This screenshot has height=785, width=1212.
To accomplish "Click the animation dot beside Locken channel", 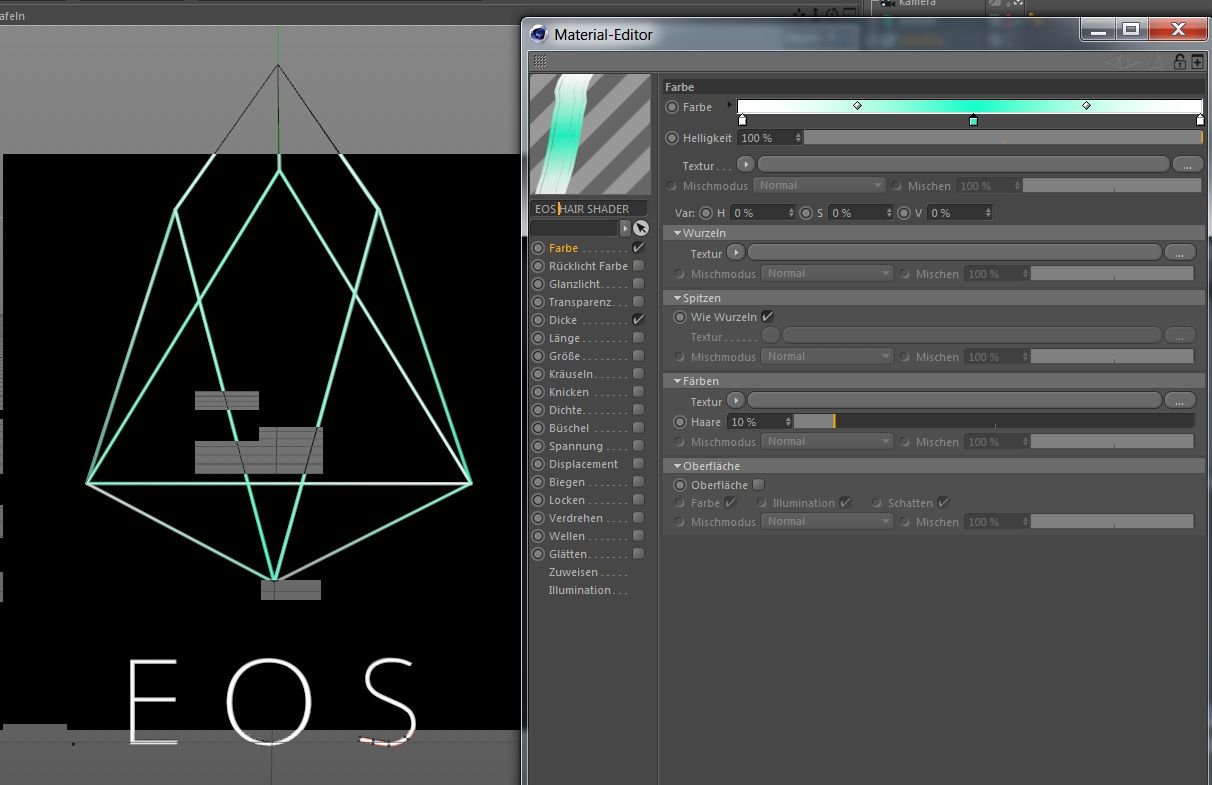I will coord(538,500).
